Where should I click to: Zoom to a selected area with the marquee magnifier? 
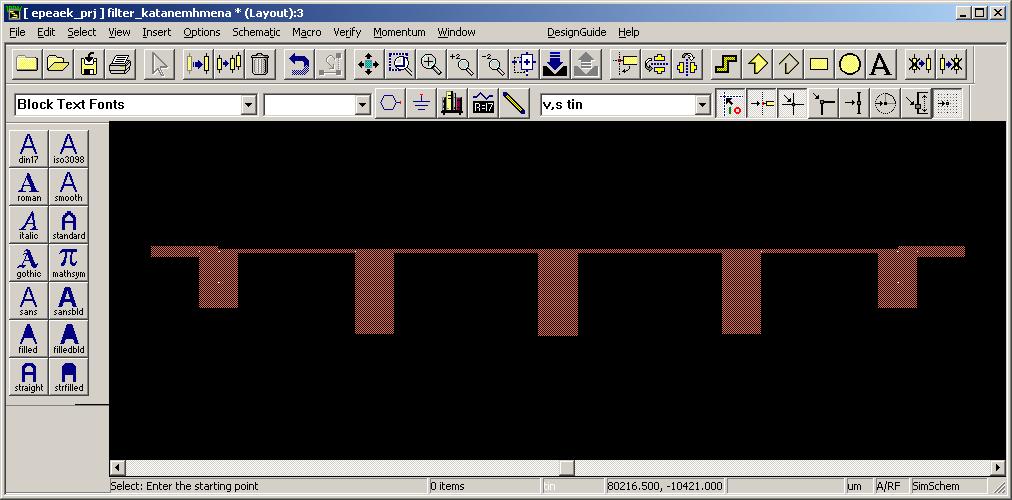[400, 64]
